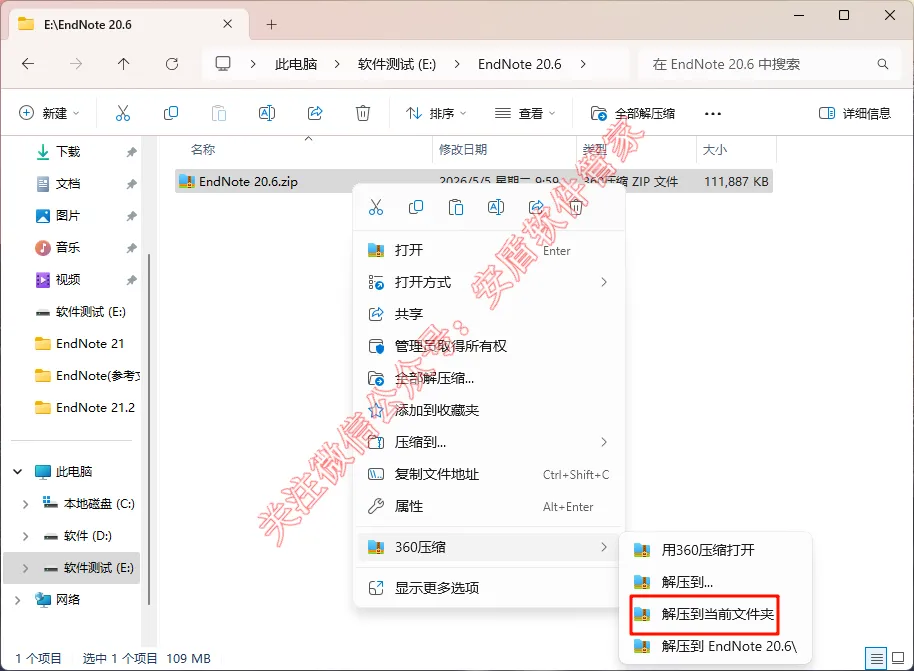This screenshot has width=914, height=671.
Task: Close the E:\EndNote 20.6 tab
Action: point(227,24)
